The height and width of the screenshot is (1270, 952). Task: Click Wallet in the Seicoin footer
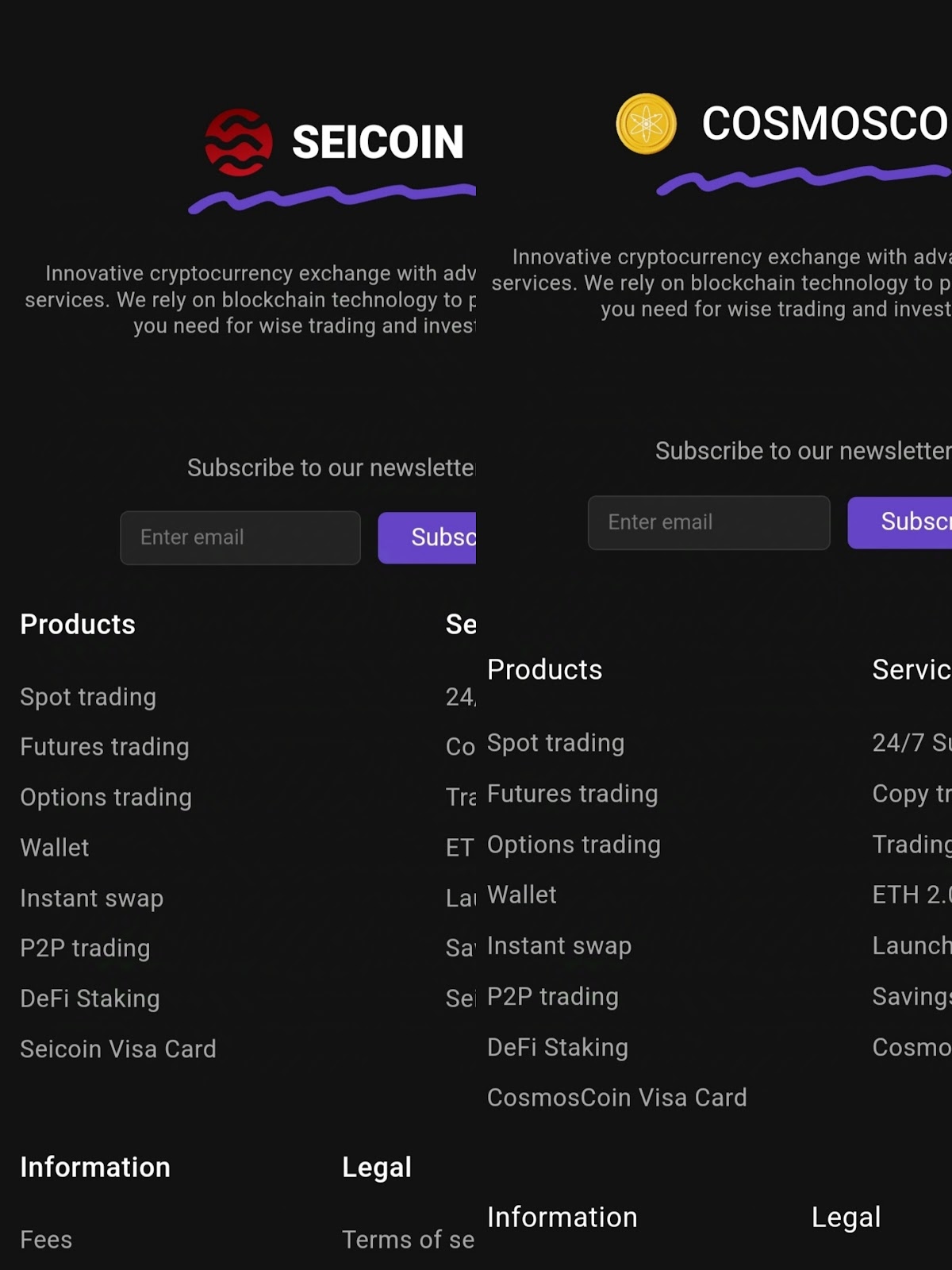point(55,847)
